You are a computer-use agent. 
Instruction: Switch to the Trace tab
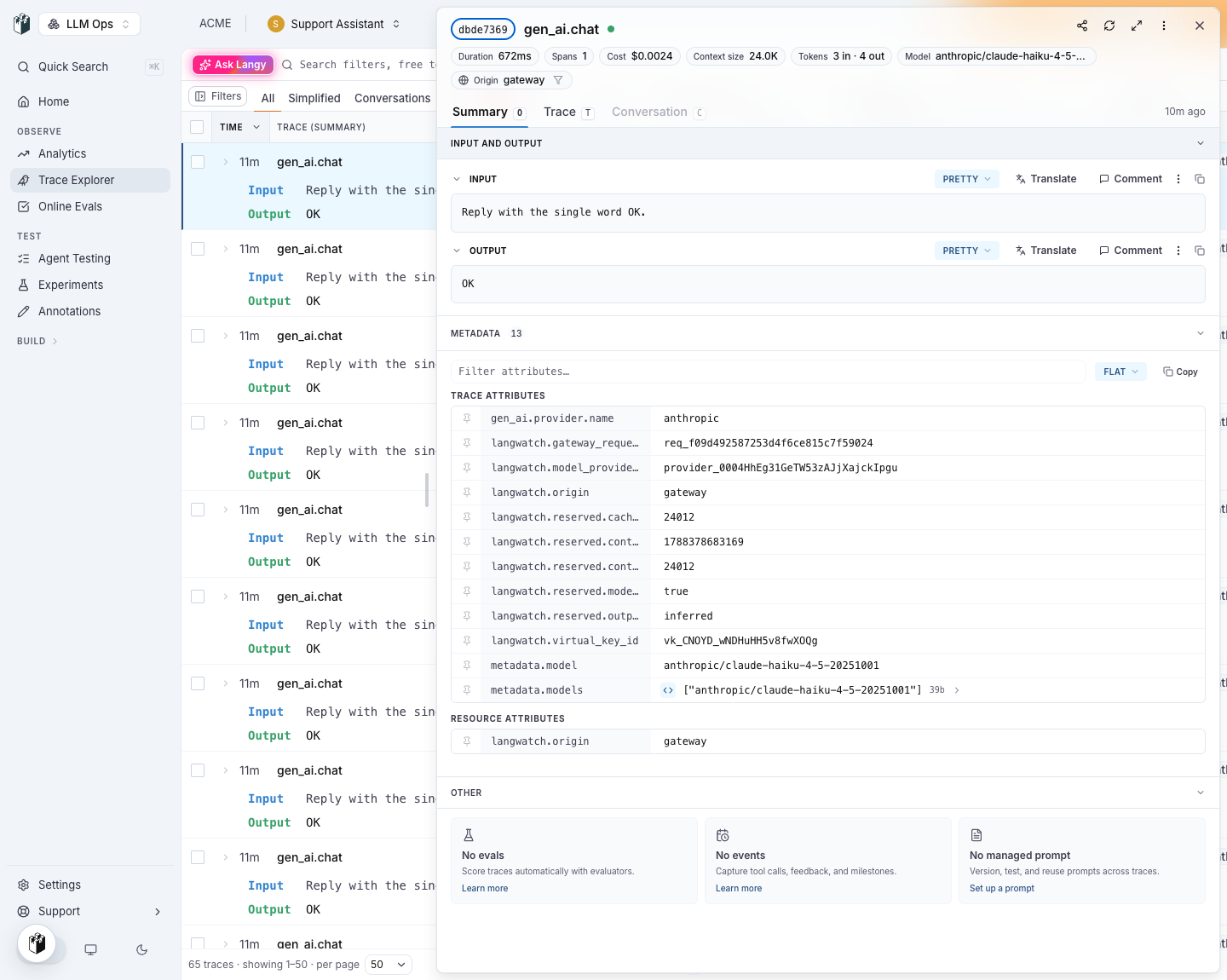pyautogui.click(x=568, y=112)
